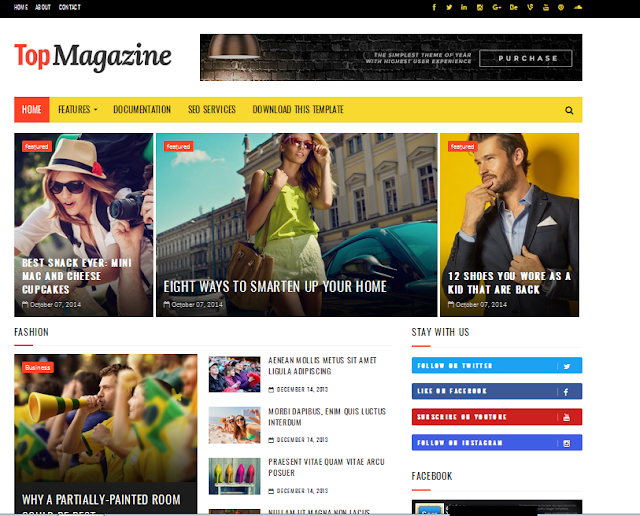Click the Facebook f on the Like button
Image resolution: width=640 pixels, height=516 pixels.
(566, 392)
